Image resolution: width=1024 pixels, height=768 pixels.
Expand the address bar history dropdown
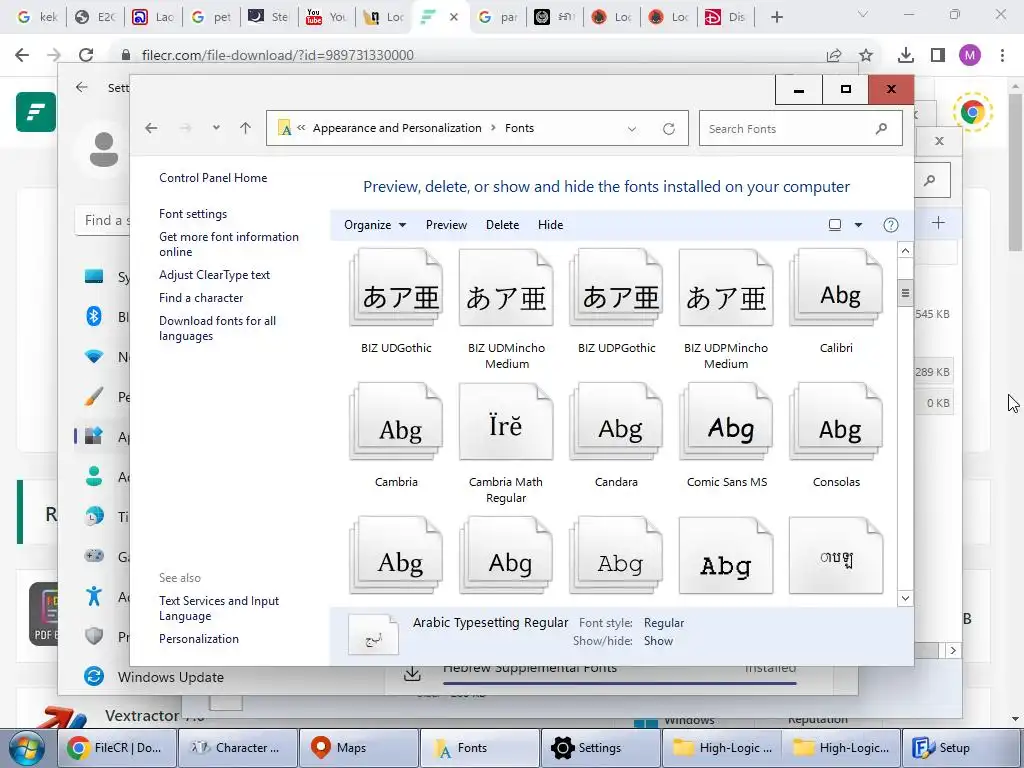(x=632, y=129)
